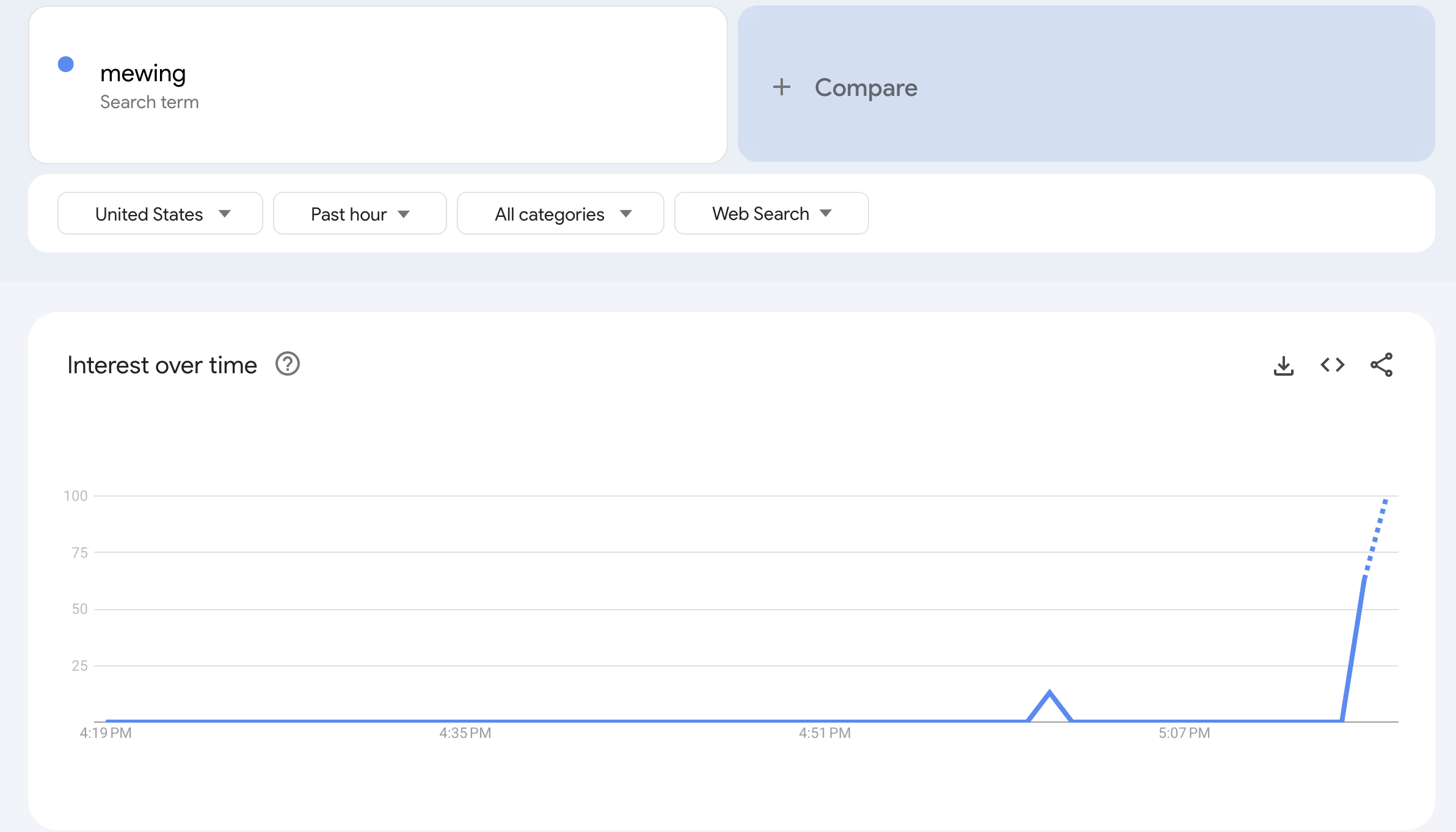
Task: Open the United States region dropdown
Action: (160, 214)
